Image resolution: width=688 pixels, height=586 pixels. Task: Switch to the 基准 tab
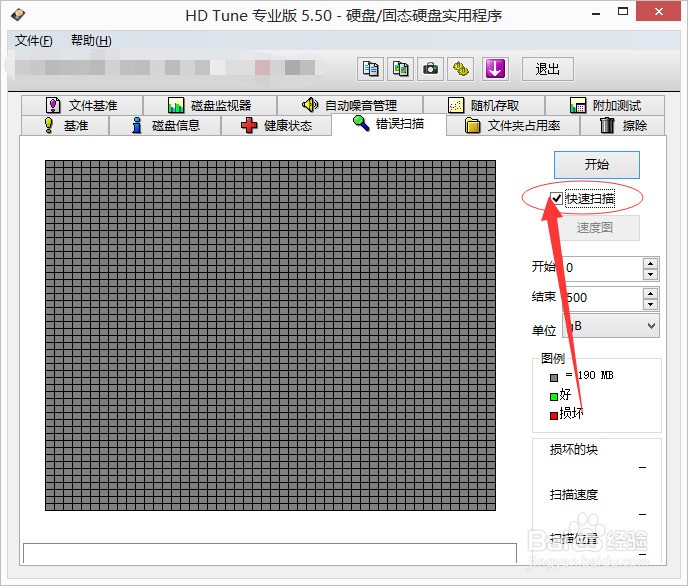[x=65, y=125]
